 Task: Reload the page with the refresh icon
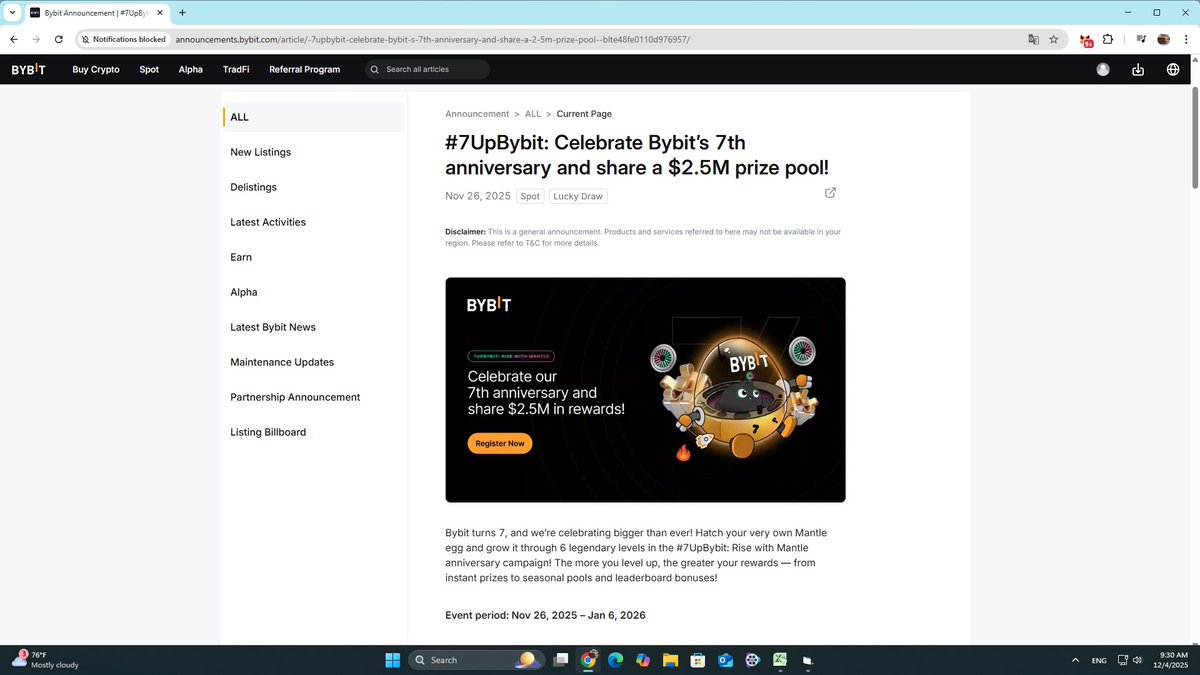(59, 39)
